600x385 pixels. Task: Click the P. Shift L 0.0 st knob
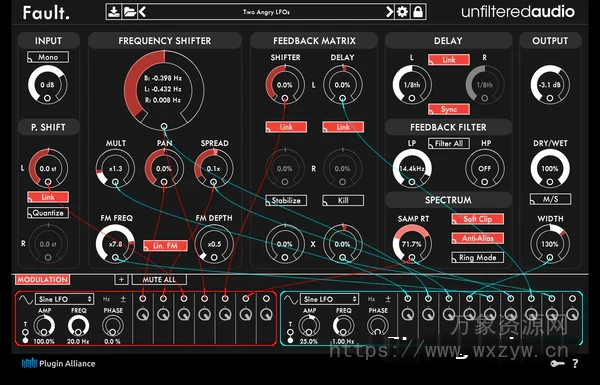pos(48,168)
